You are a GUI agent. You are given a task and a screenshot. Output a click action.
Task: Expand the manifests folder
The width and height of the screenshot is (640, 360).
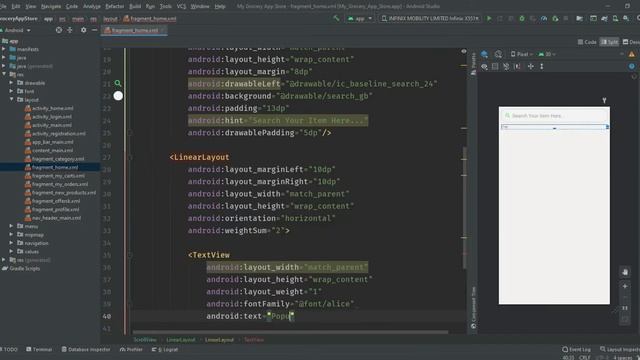pos(4,49)
